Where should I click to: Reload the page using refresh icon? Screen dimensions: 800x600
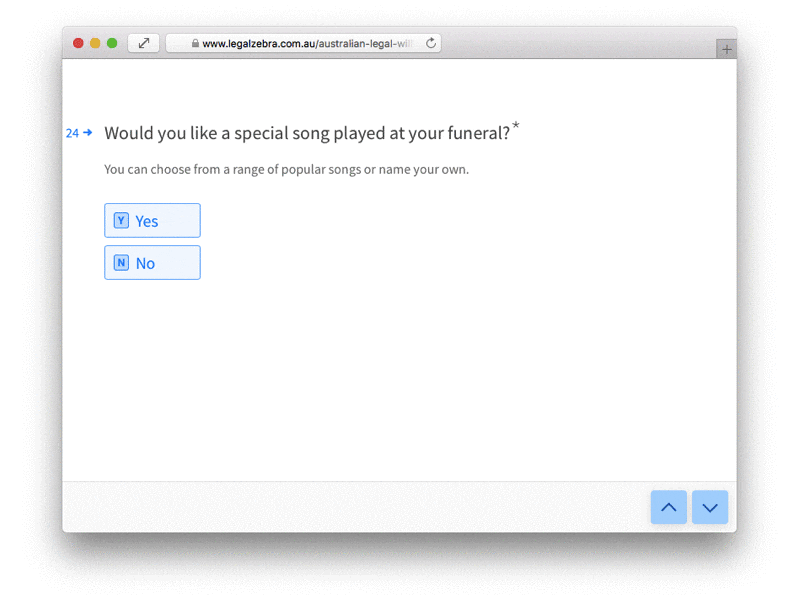[431, 44]
